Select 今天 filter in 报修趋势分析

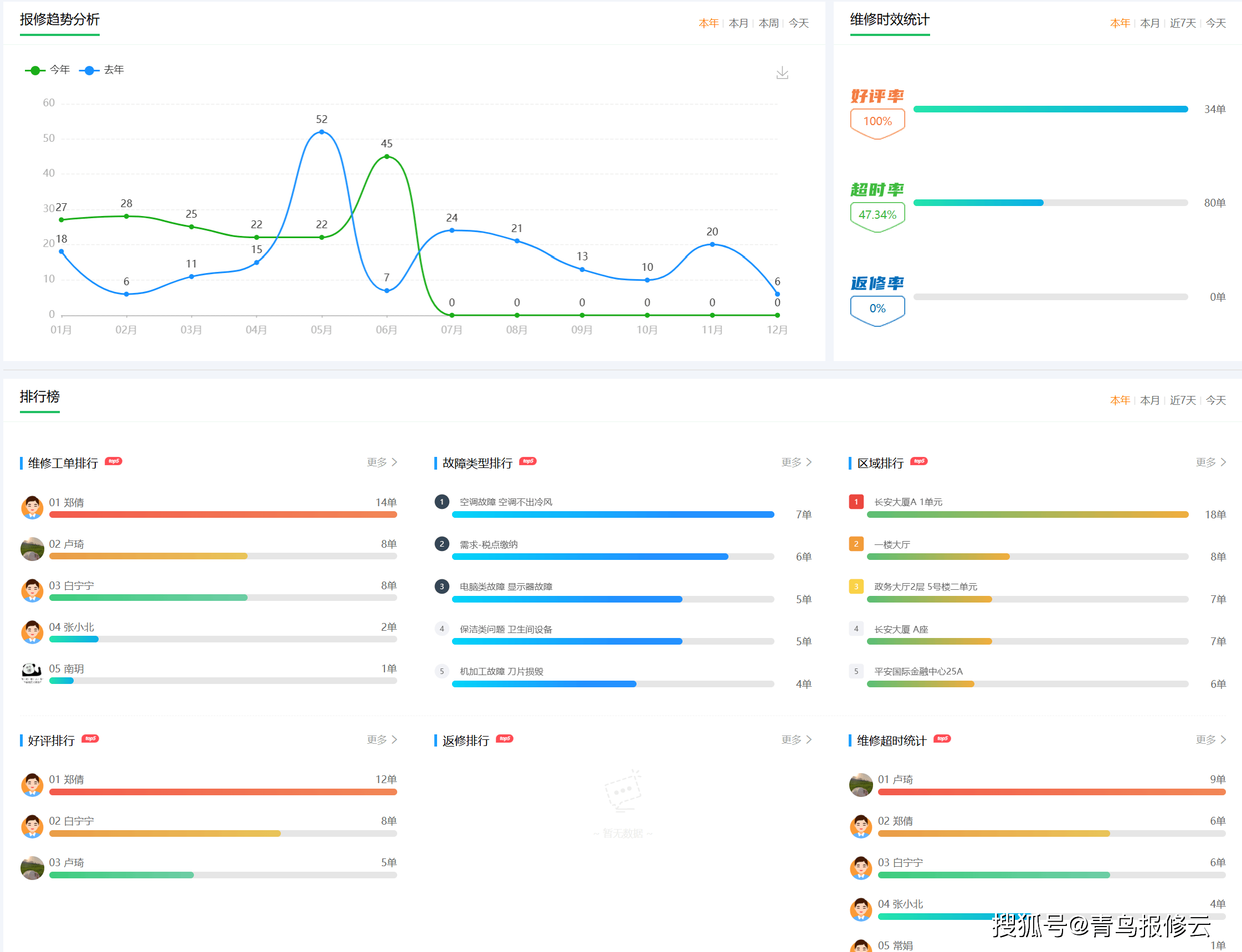(x=798, y=23)
